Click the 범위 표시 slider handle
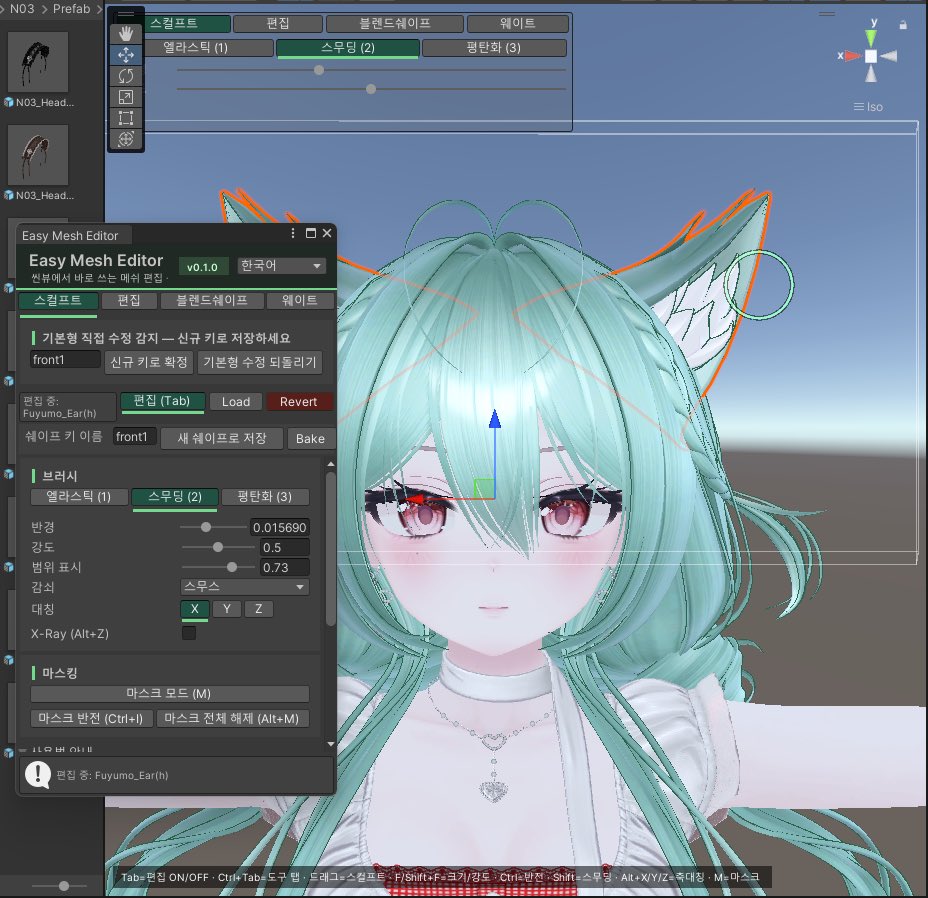 232,567
